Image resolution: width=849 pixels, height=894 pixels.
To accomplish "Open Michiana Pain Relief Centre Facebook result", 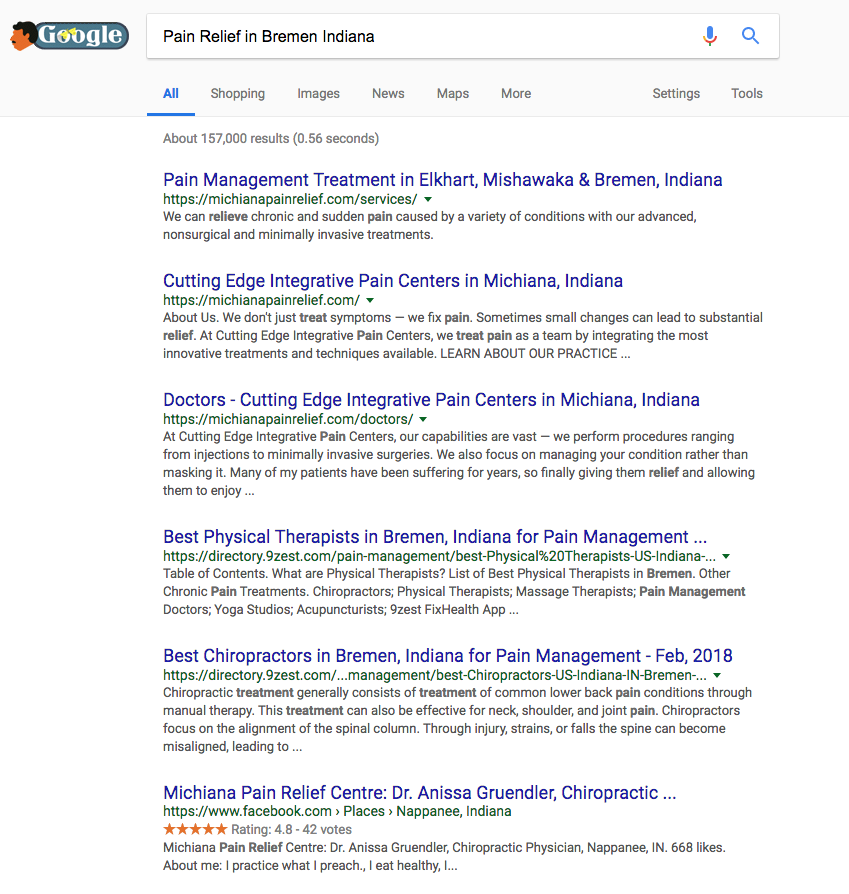I will pyautogui.click(x=420, y=793).
